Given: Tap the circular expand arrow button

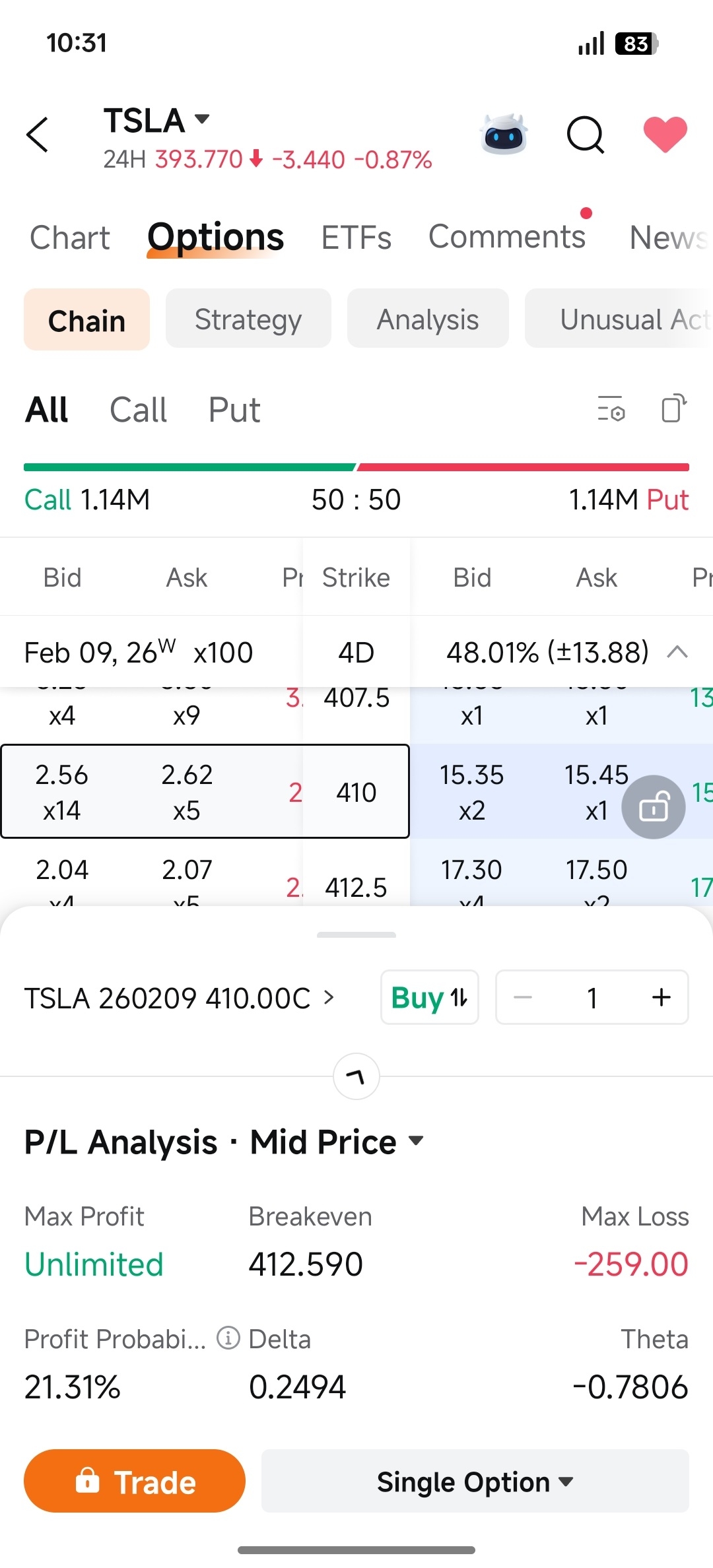Looking at the screenshot, I should coord(356,1076).
